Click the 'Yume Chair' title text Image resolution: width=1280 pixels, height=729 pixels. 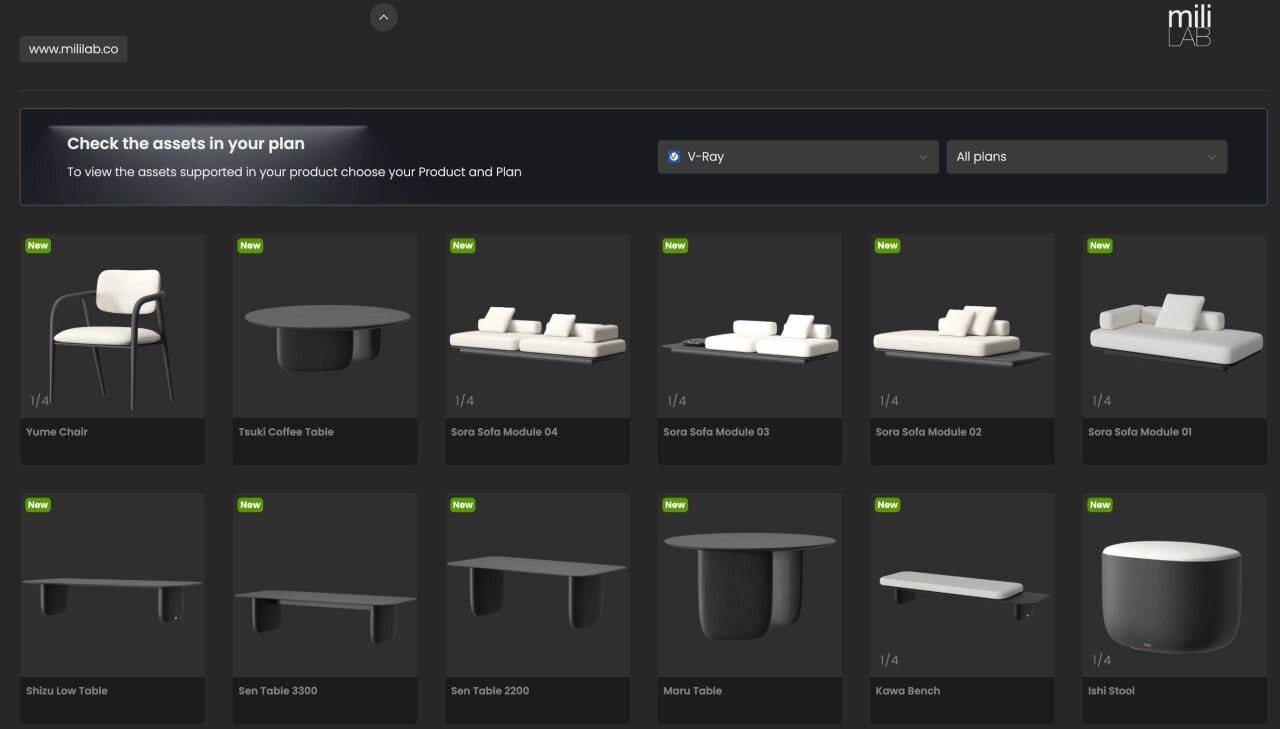(x=57, y=432)
